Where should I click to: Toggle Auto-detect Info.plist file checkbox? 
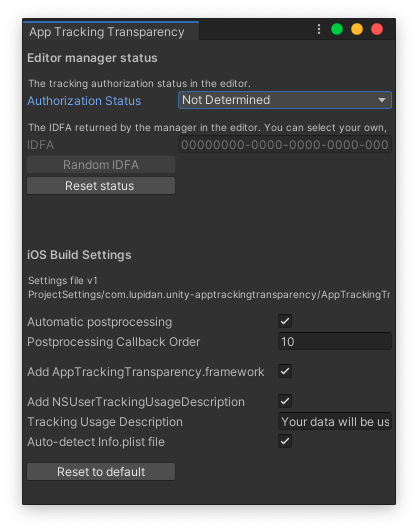pyautogui.click(x=285, y=441)
